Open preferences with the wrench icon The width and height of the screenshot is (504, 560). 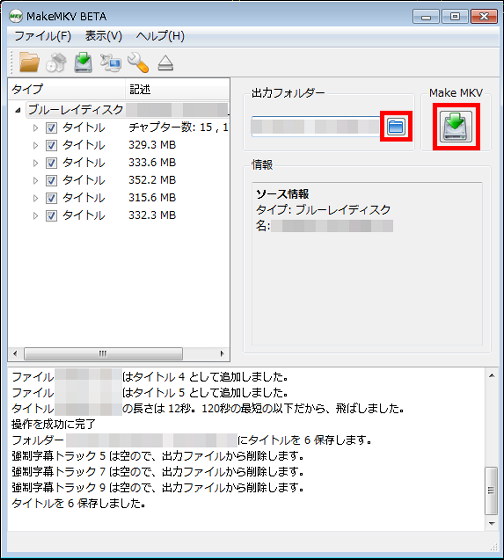tap(138, 62)
